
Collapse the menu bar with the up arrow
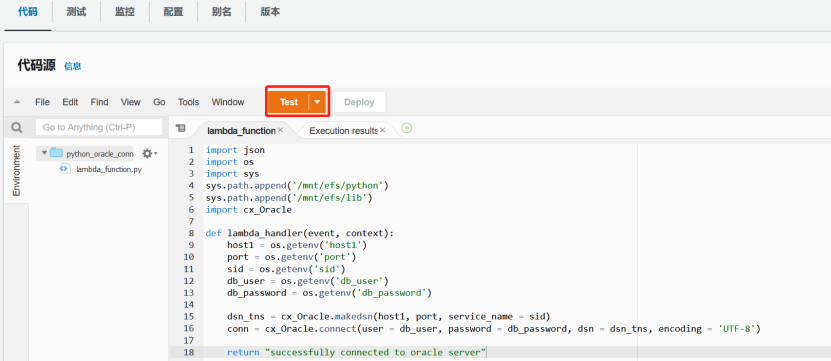(x=17, y=102)
